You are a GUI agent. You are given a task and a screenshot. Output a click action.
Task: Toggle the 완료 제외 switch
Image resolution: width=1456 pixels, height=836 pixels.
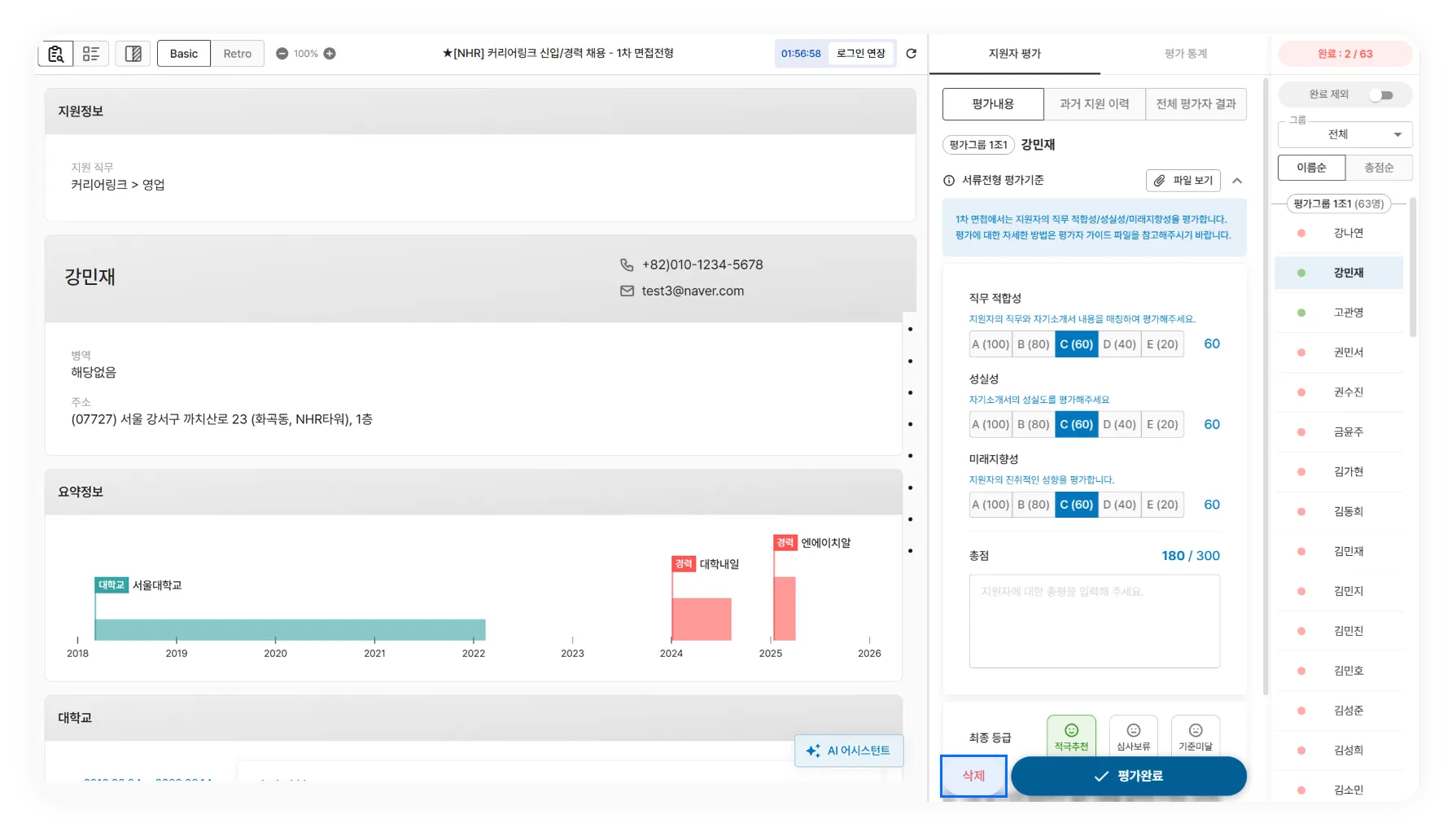pyautogui.click(x=1381, y=95)
